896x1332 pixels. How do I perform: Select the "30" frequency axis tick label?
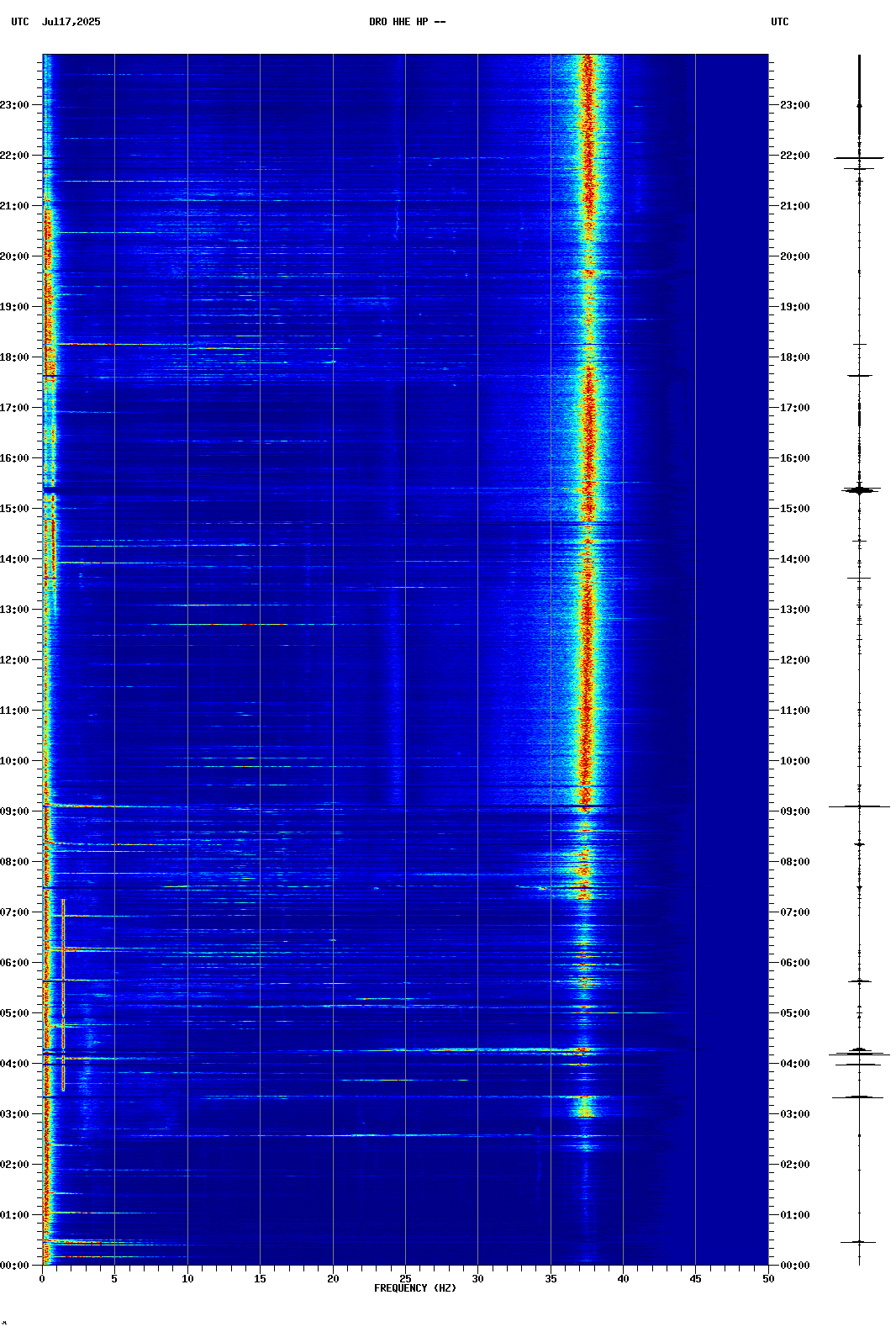[x=477, y=1279]
